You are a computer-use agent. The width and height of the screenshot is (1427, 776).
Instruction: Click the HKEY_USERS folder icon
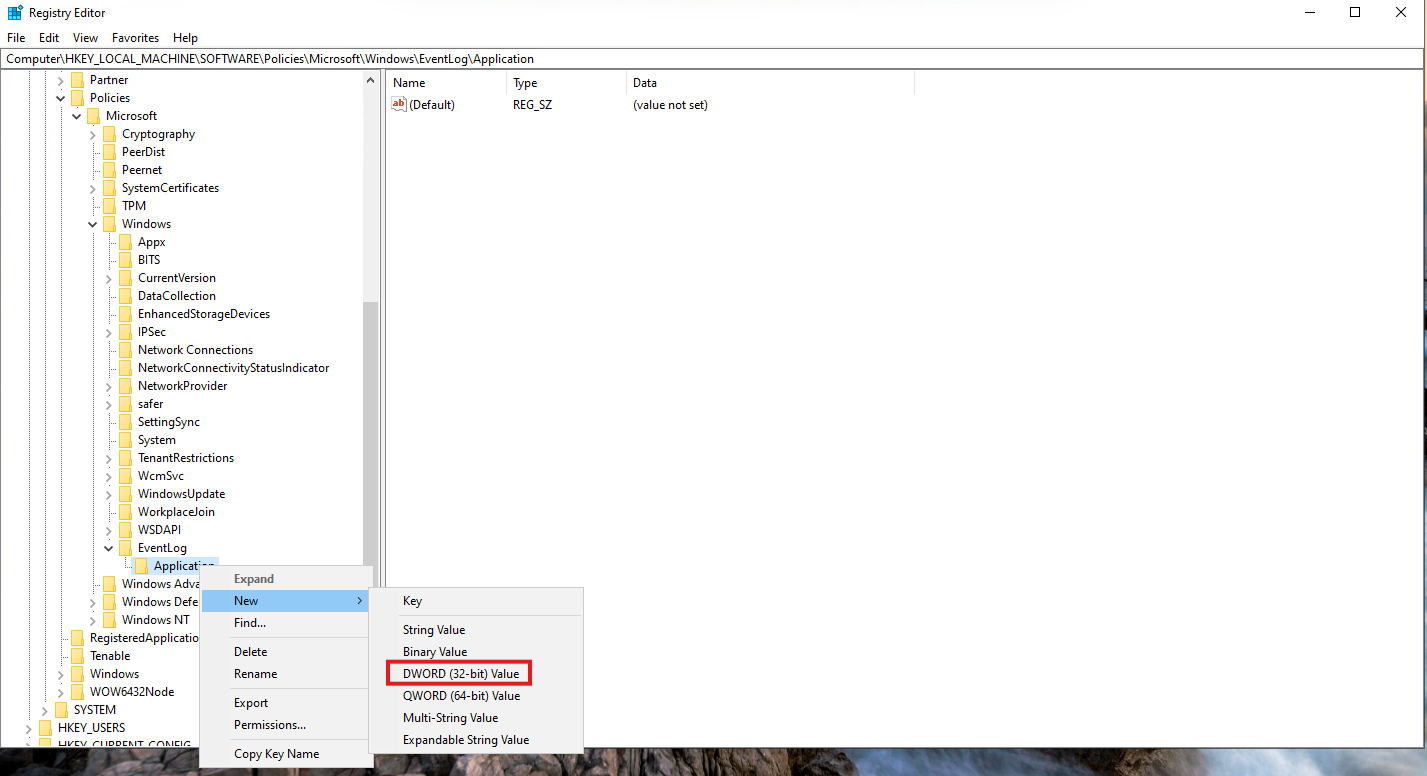pyautogui.click(x=45, y=728)
